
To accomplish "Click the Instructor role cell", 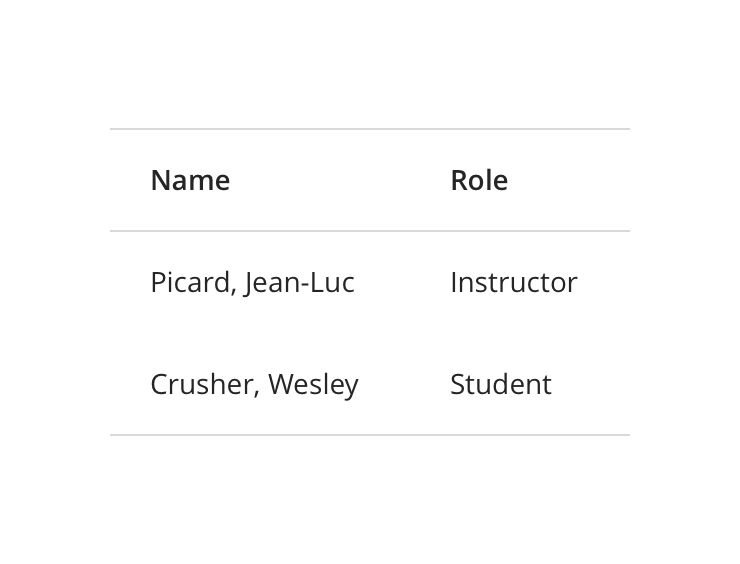I will tap(513, 282).
